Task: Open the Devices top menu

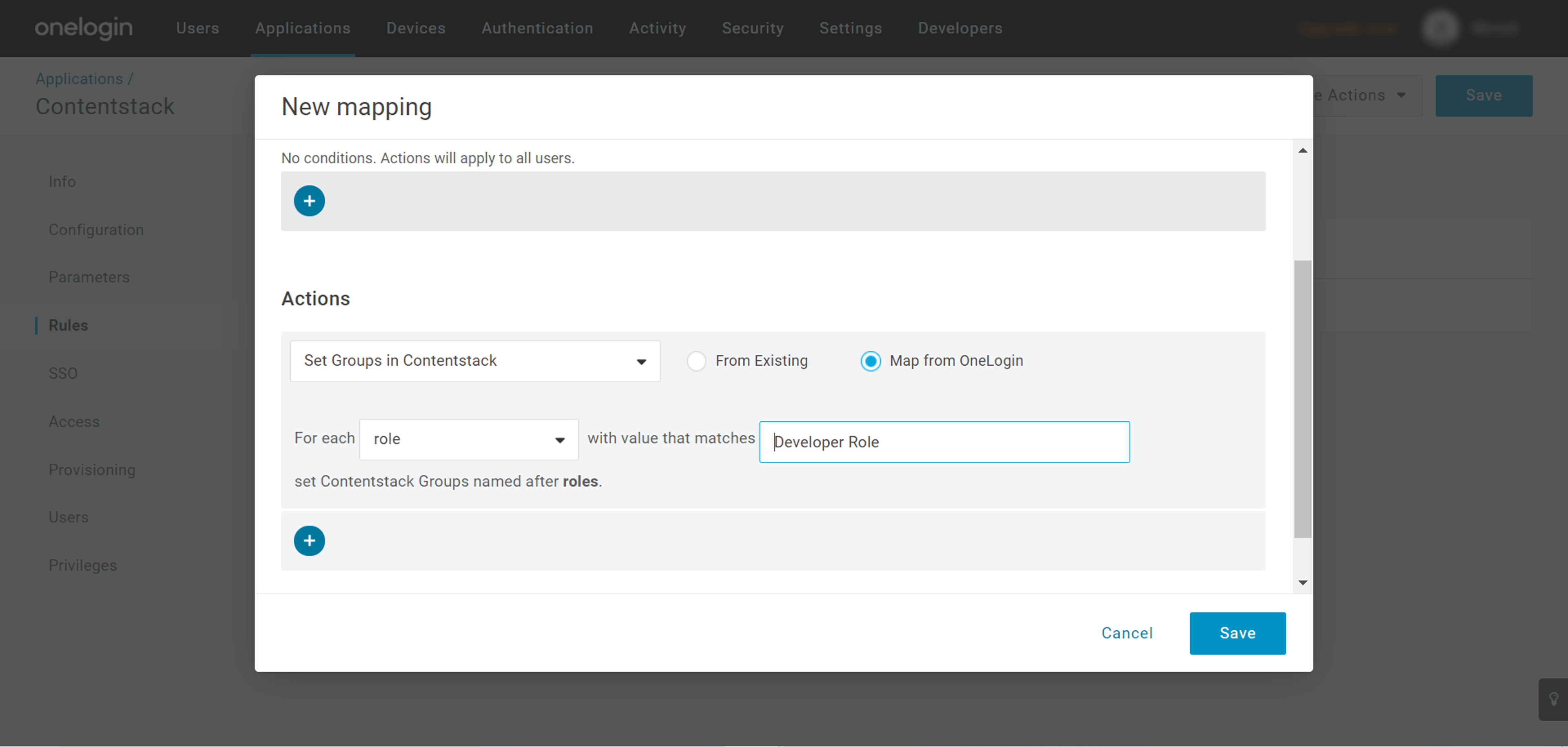Action: point(416,28)
